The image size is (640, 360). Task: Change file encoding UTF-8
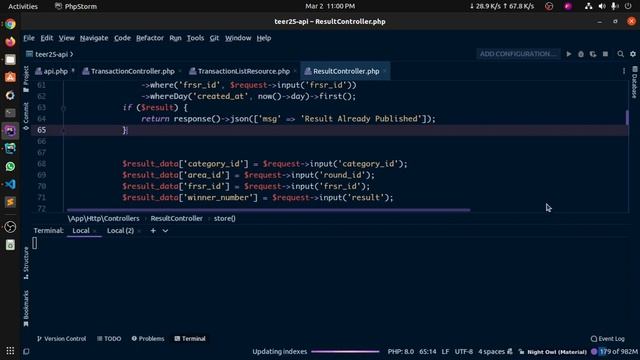[464, 351]
